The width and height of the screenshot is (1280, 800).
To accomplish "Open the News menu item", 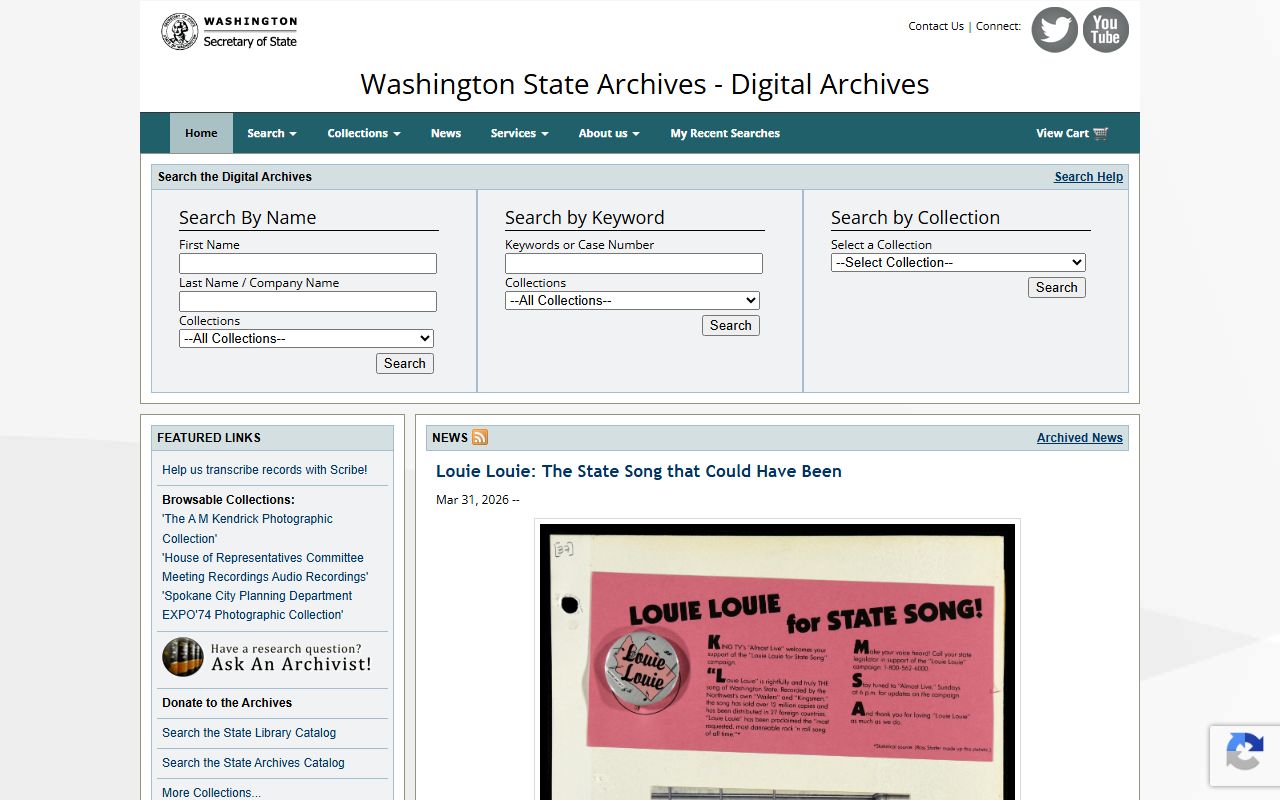I will 446,133.
